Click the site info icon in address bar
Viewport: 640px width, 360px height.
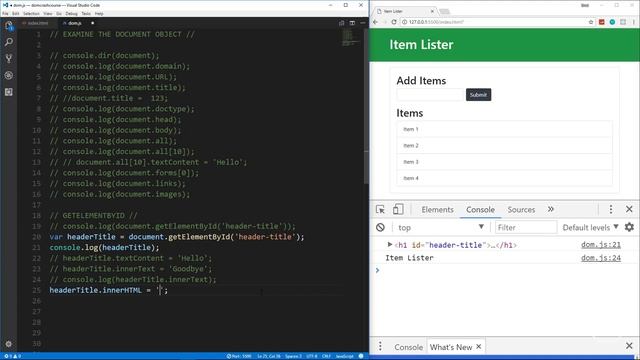[x=404, y=22]
